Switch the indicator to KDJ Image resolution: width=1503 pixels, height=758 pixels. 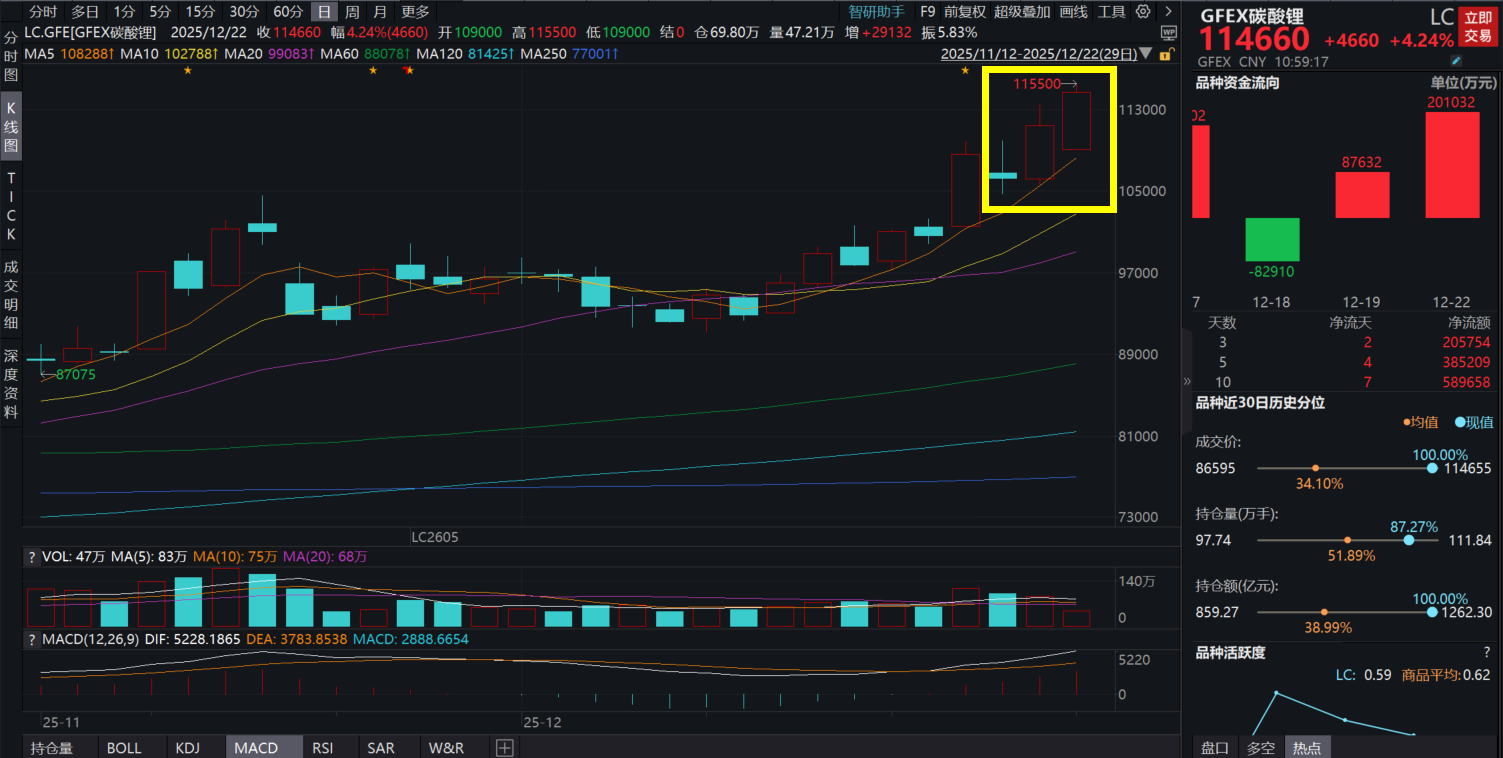coord(188,748)
